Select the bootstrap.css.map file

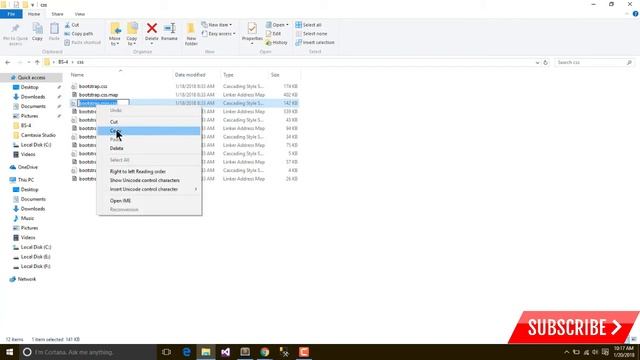point(98,95)
